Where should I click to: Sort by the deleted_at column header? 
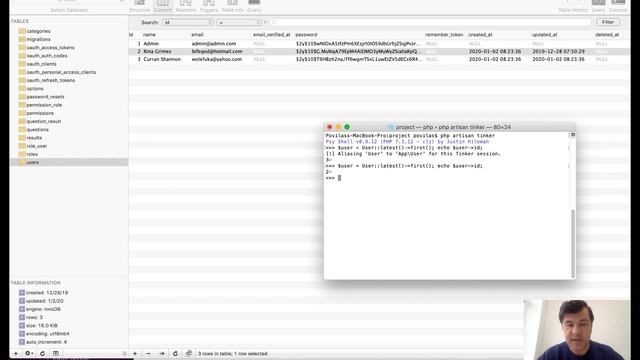(607, 35)
